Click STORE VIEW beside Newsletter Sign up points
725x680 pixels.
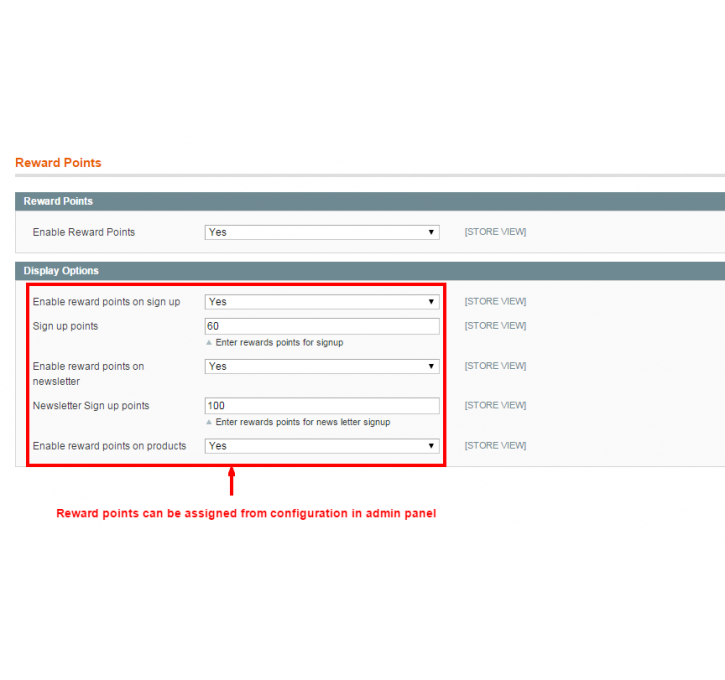495,405
